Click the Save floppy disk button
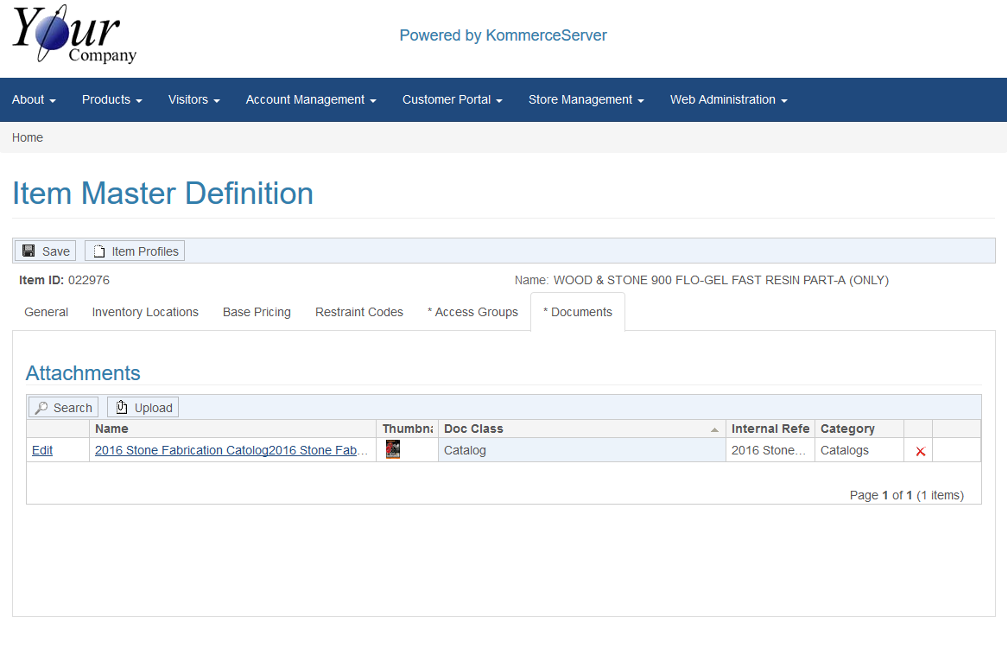This screenshot has height=648, width=1008. tap(46, 251)
